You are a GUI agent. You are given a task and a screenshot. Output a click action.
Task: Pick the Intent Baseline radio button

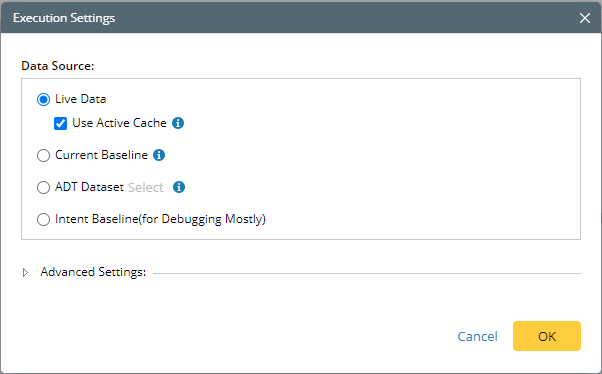(x=43, y=220)
